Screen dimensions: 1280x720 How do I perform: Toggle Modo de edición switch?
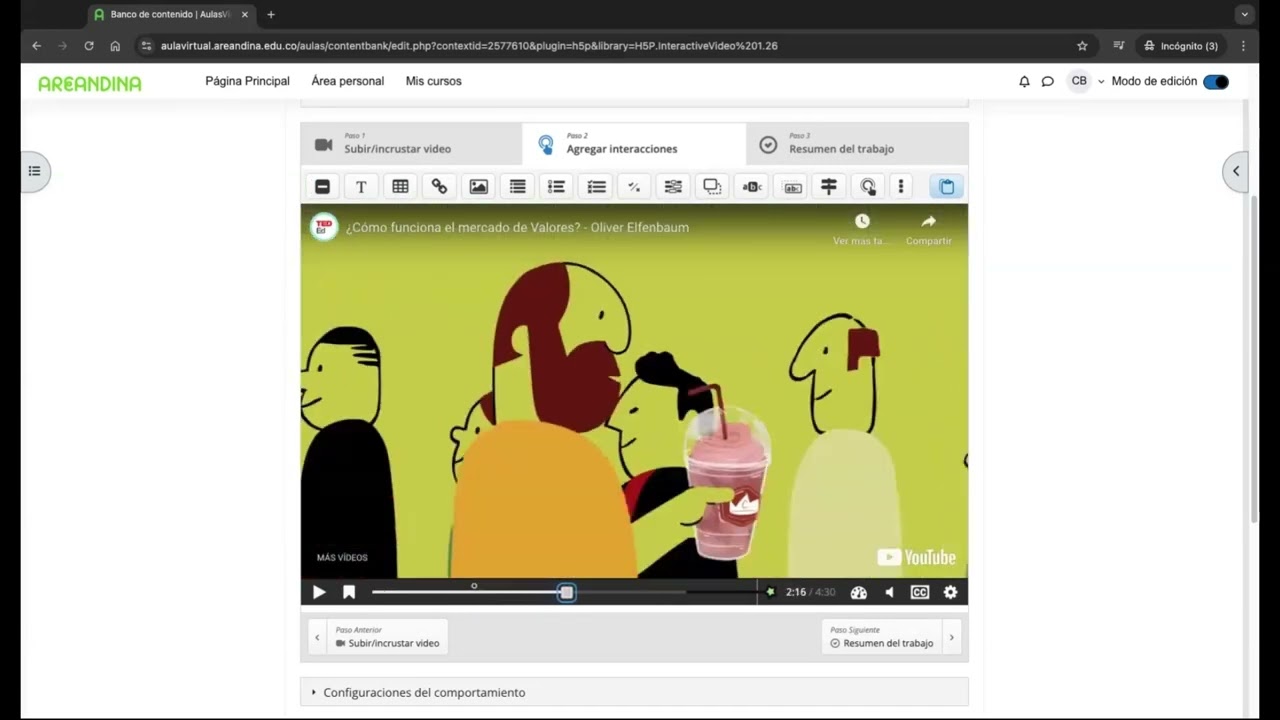1216,82
